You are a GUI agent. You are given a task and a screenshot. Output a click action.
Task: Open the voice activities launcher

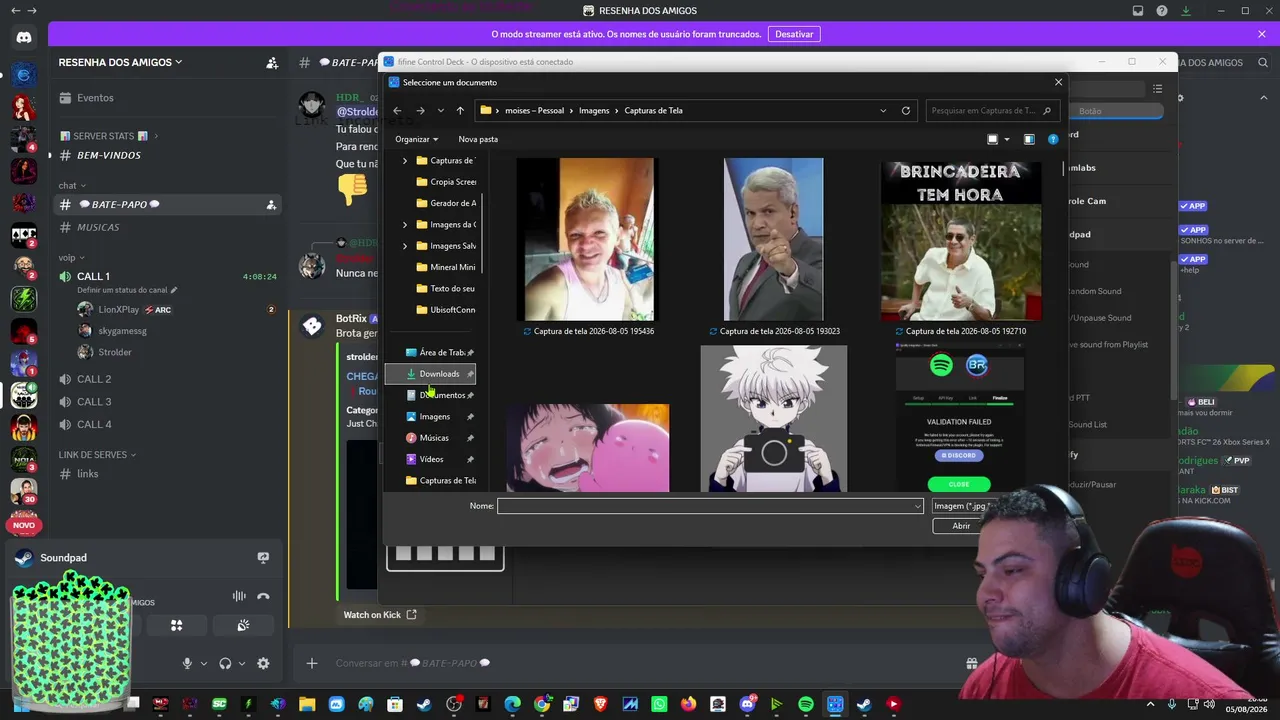177,626
